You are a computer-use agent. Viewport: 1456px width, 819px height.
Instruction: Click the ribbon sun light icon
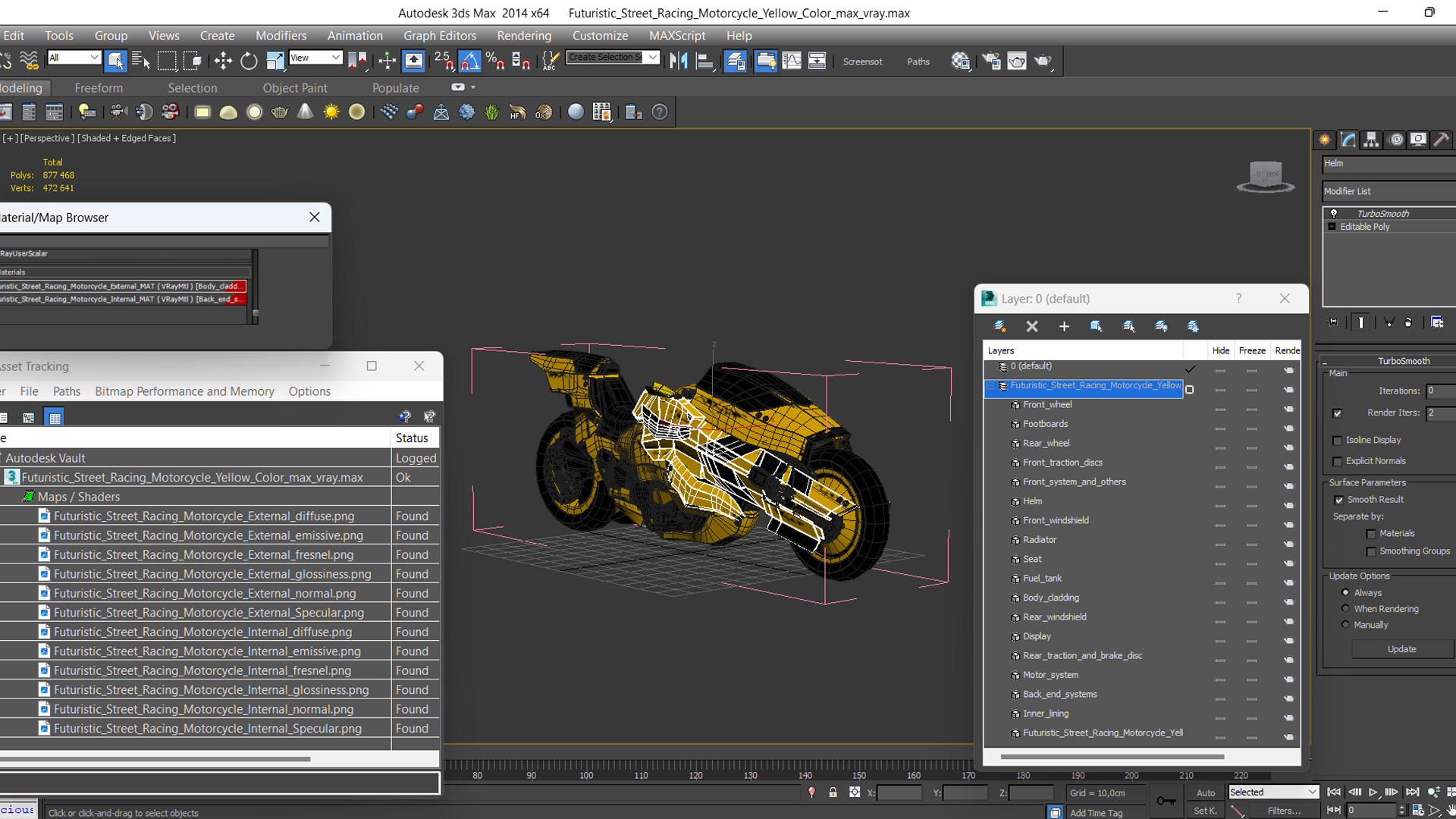click(x=331, y=112)
